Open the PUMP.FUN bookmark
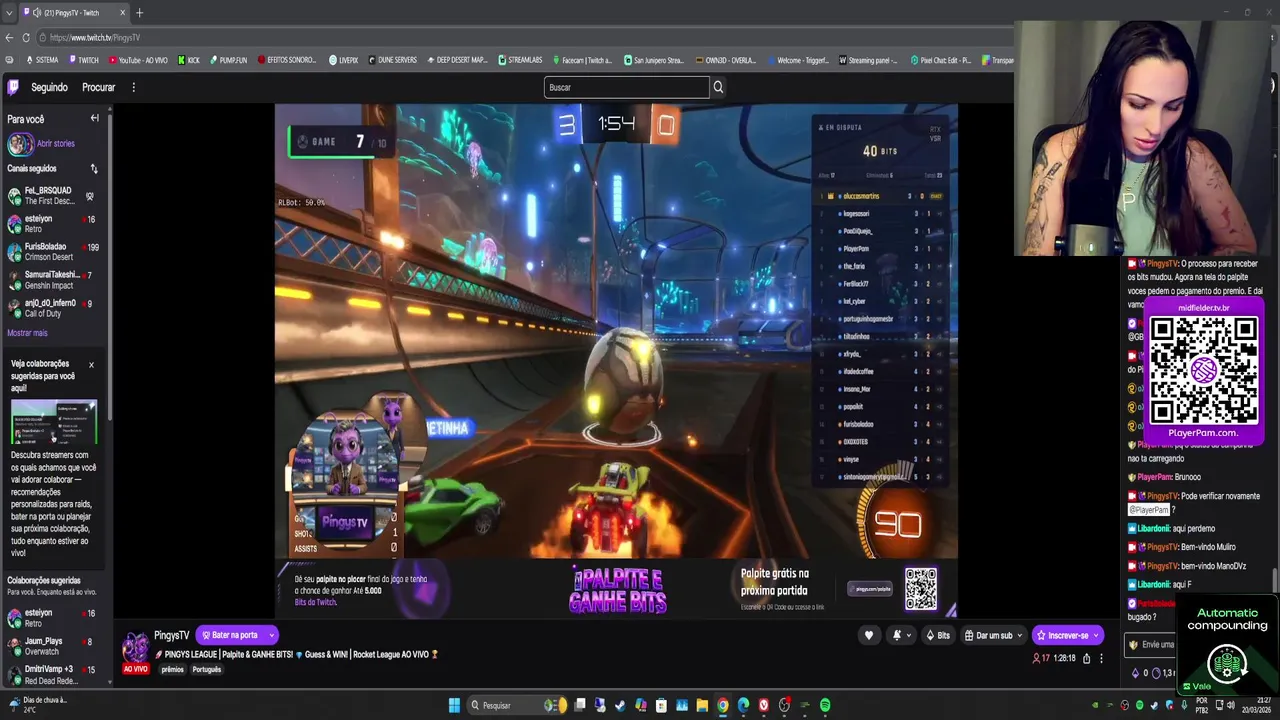Screen dimensions: 1280x720 pyautogui.click(x=227, y=60)
